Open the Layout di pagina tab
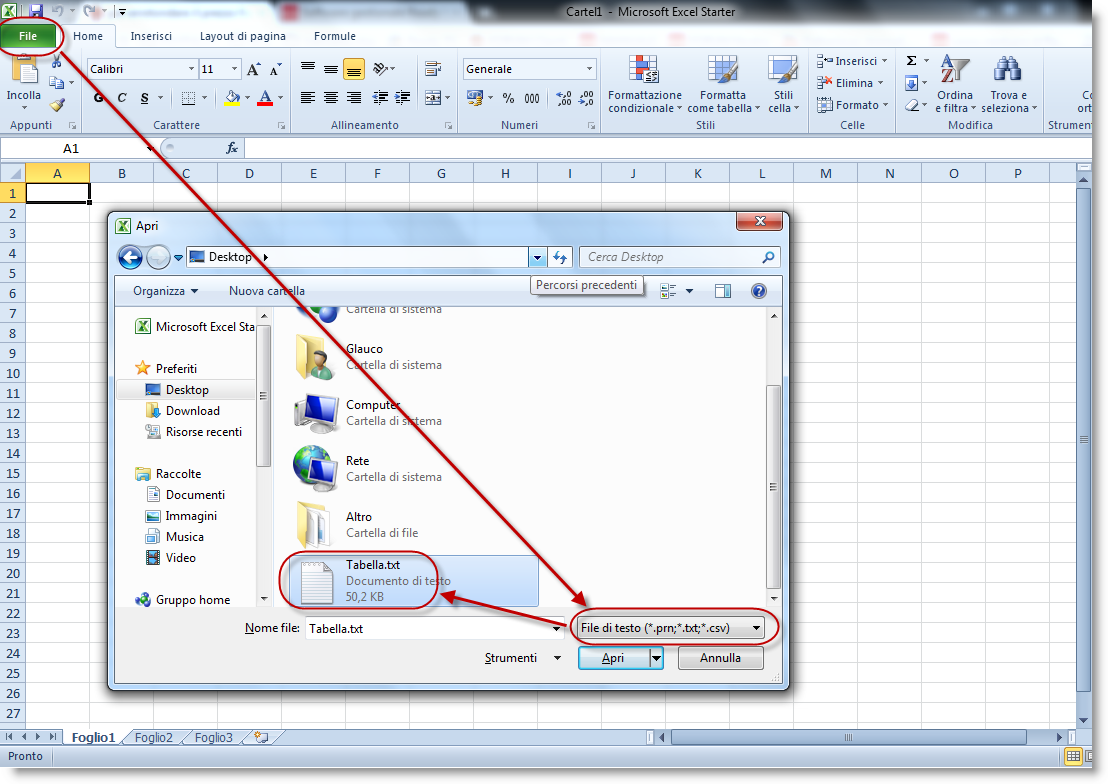The image size is (1108, 784). point(242,36)
